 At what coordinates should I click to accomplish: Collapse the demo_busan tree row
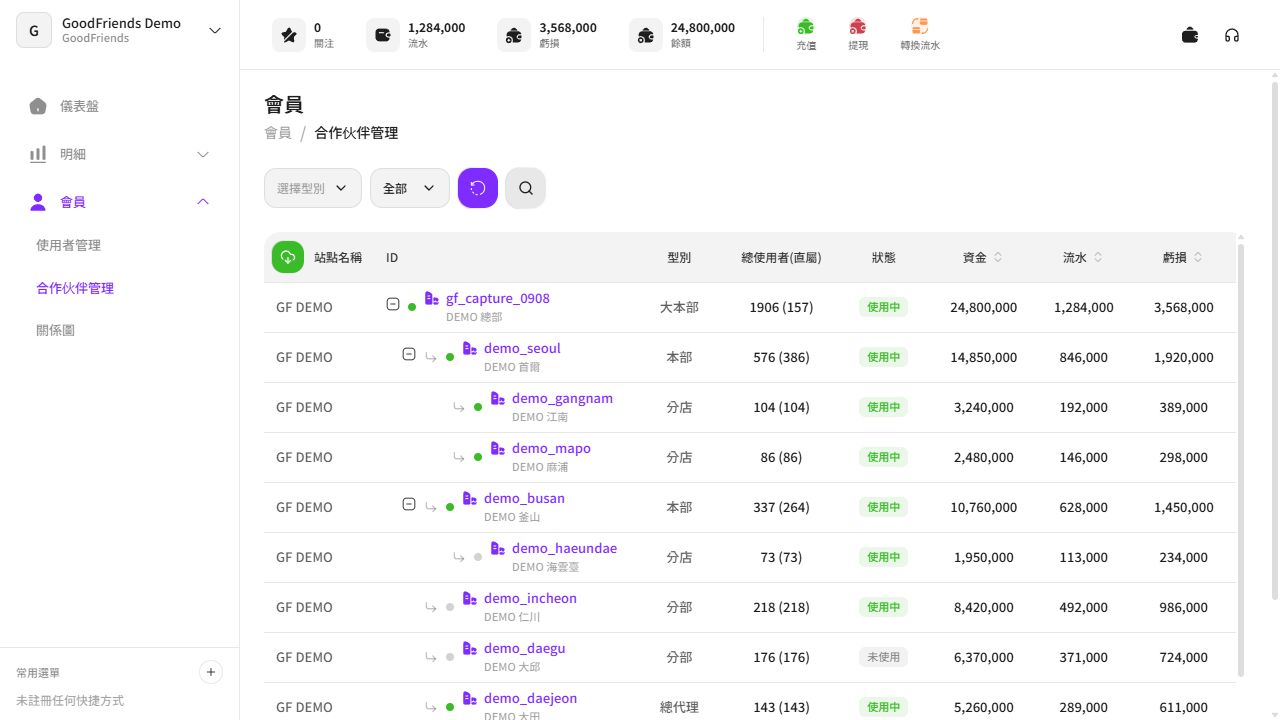409,504
